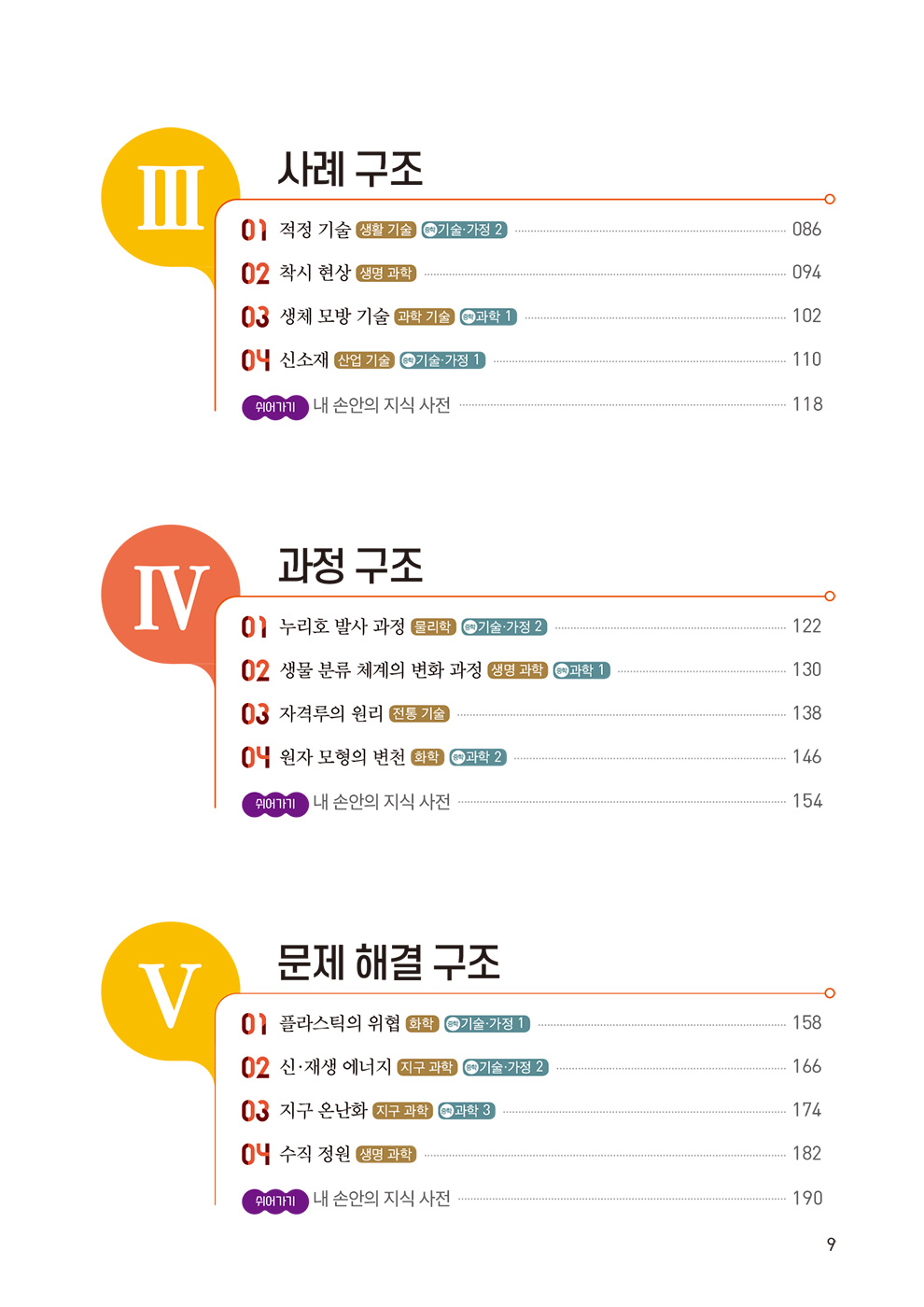Click the purple 쉬어가기 badge beside page 190

pyautogui.click(x=274, y=1201)
